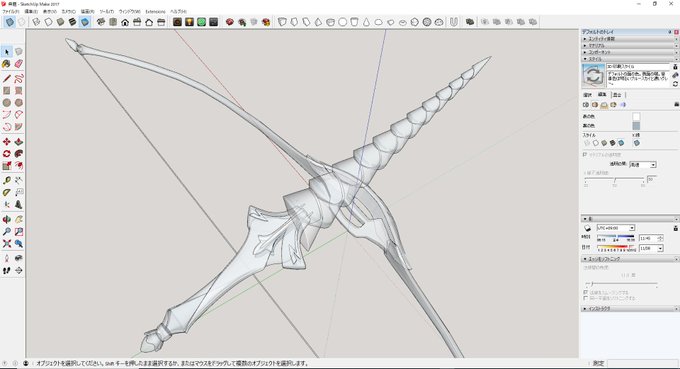Open the カメラ(C) menu
680x369 pixels.
pos(69,11)
